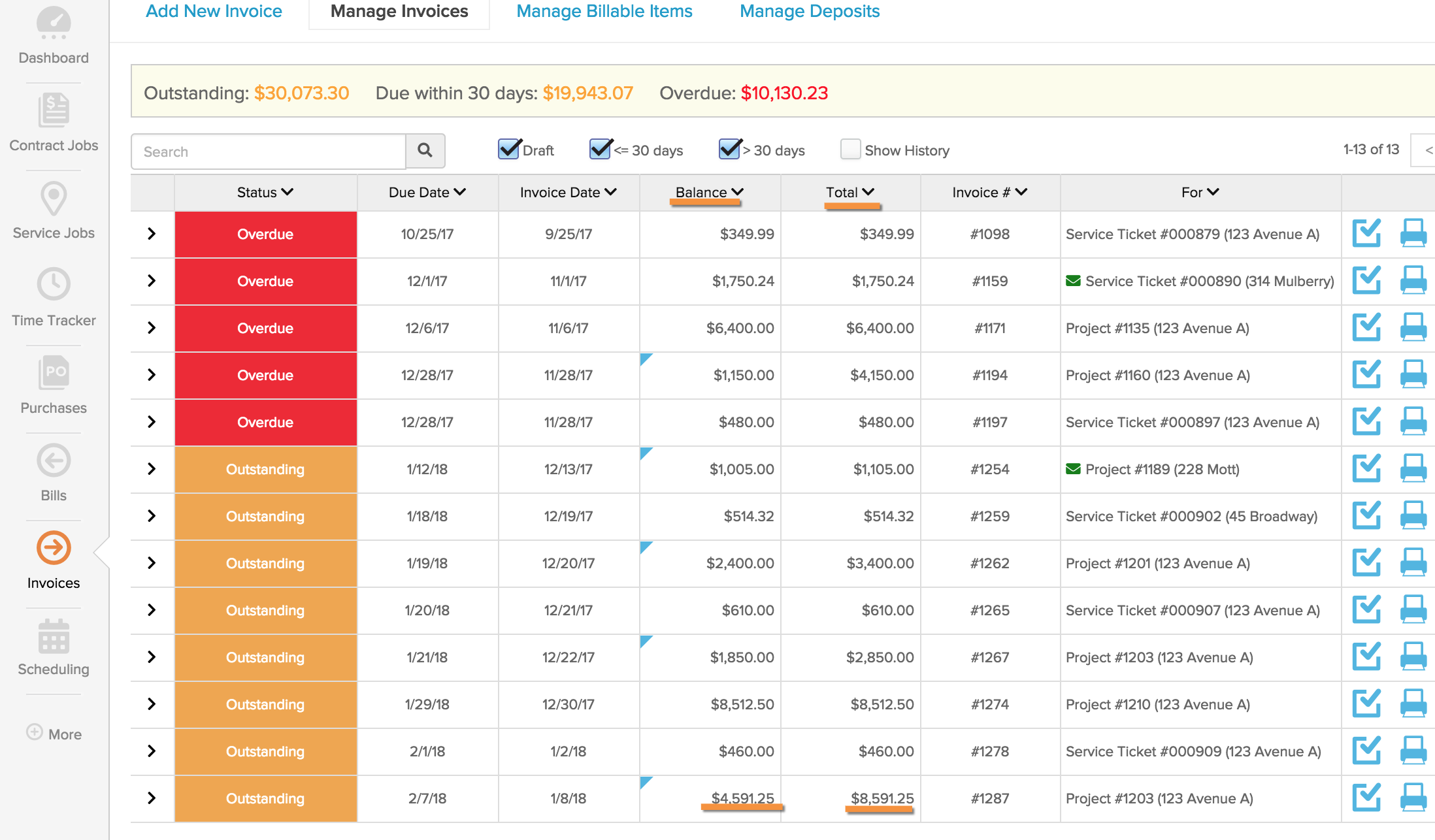Enable the Show History checkbox
The image size is (1435, 840).
pos(850,150)
